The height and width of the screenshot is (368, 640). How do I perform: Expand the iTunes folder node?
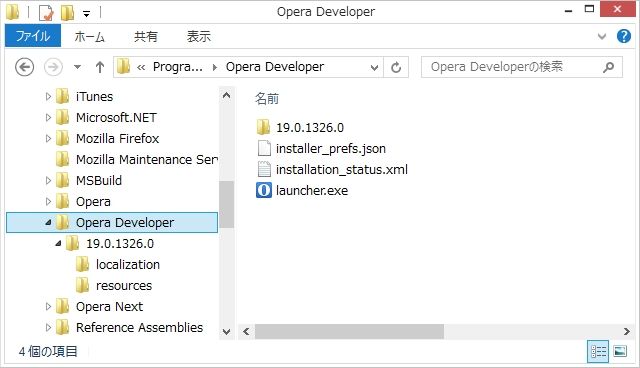[x=48, y=97]
